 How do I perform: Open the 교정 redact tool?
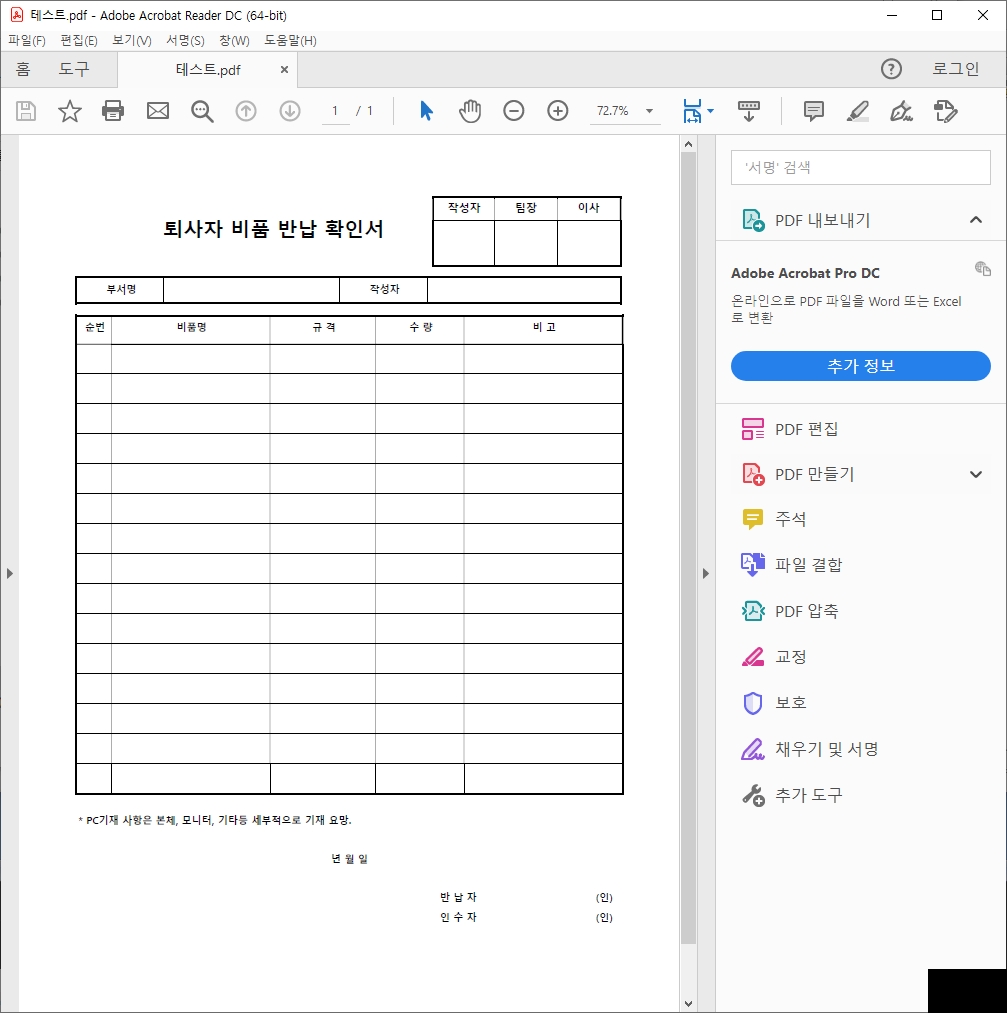(774, 656)
